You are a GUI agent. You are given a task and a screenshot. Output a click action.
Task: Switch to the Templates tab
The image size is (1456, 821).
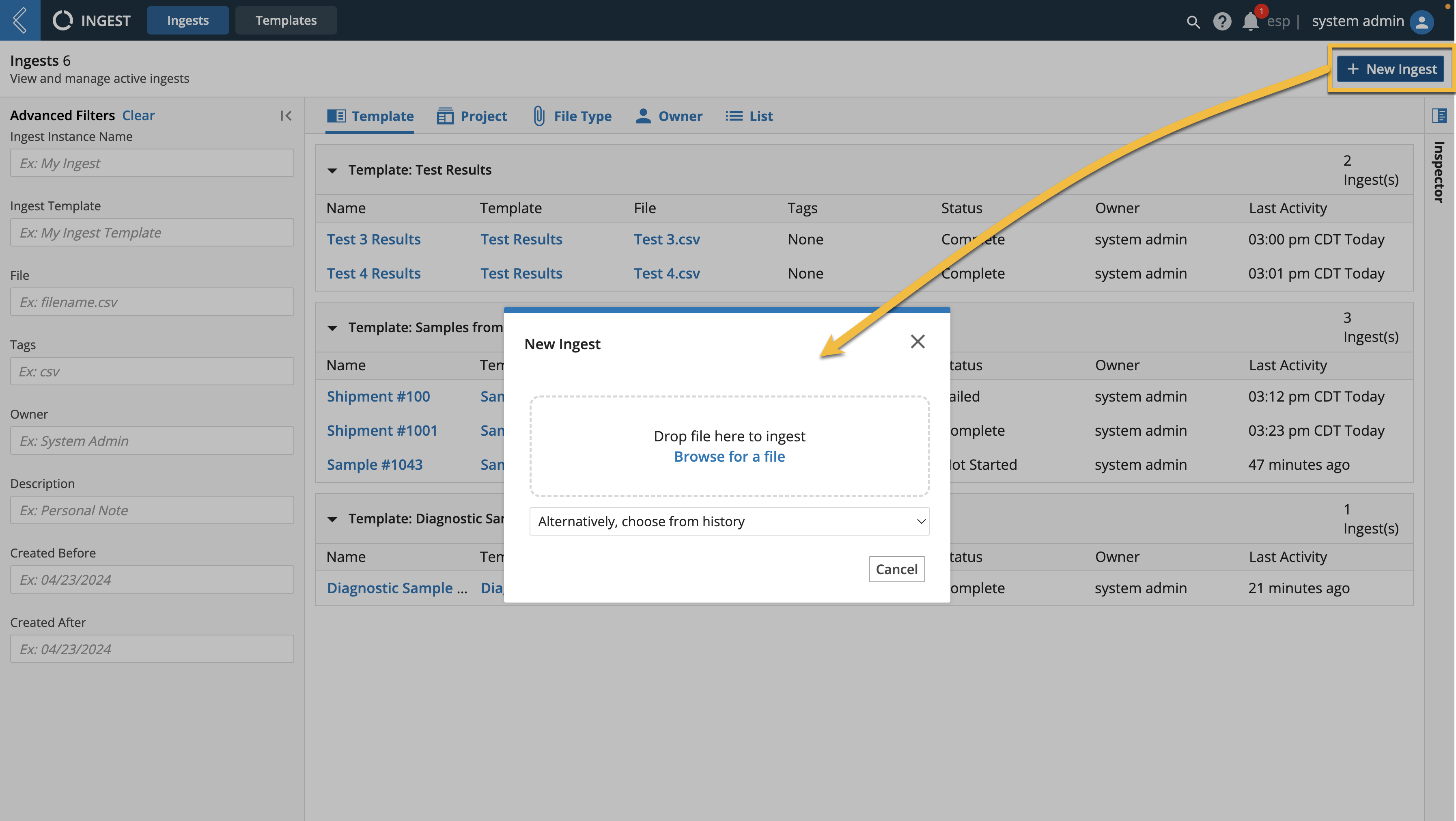(x=286, y=19)
